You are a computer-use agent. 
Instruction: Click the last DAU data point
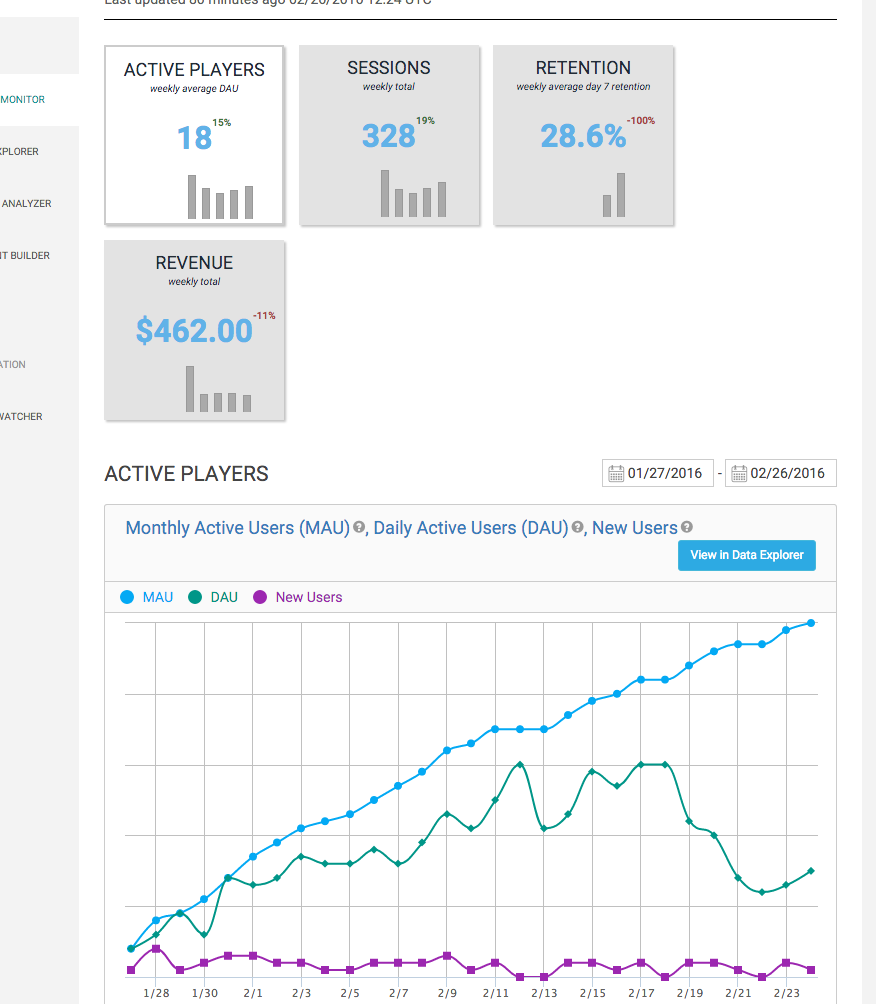pyautogui.click(x=811, y=871)
